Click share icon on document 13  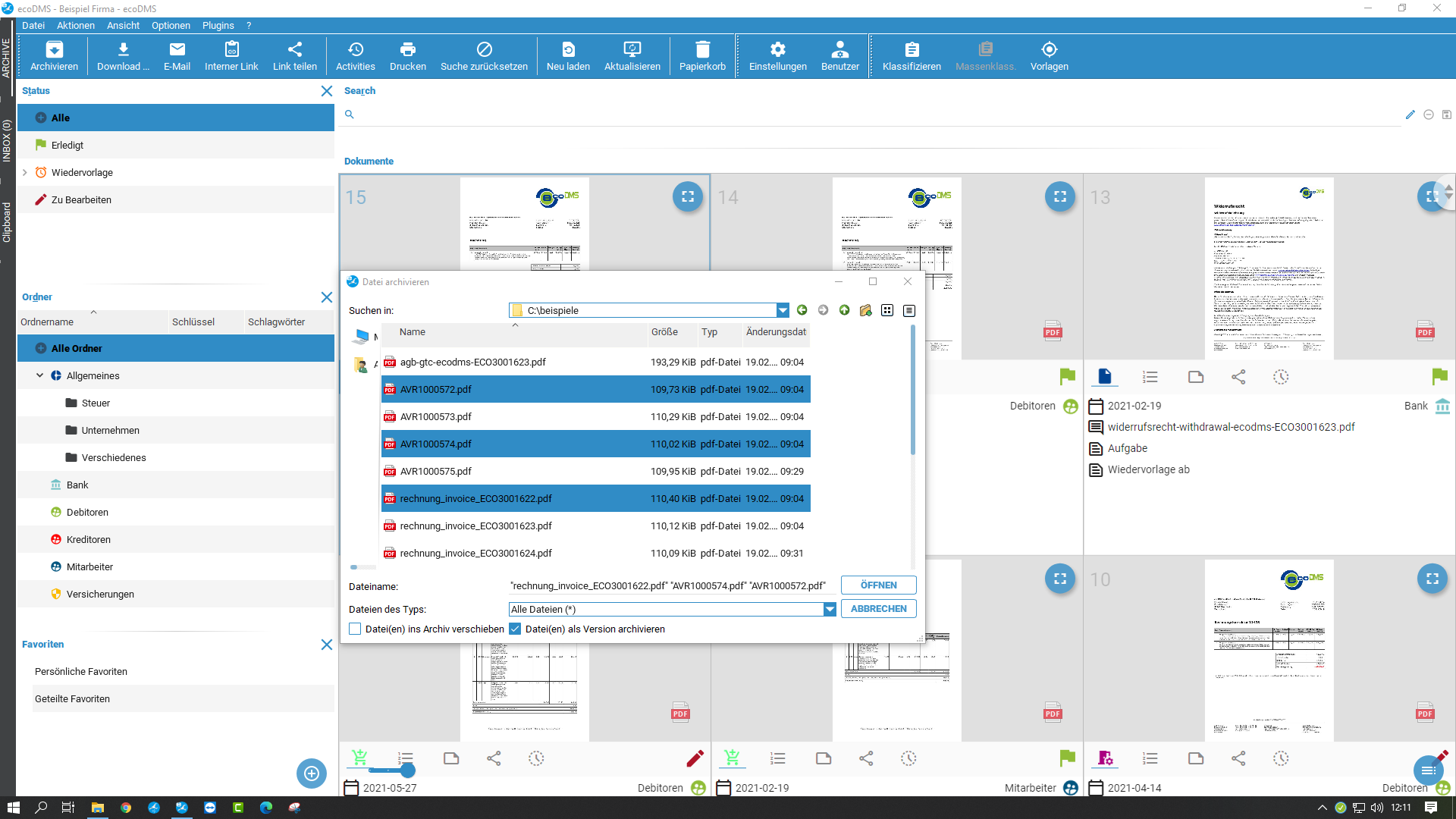pyautogui.click(x=1238, y=377)
